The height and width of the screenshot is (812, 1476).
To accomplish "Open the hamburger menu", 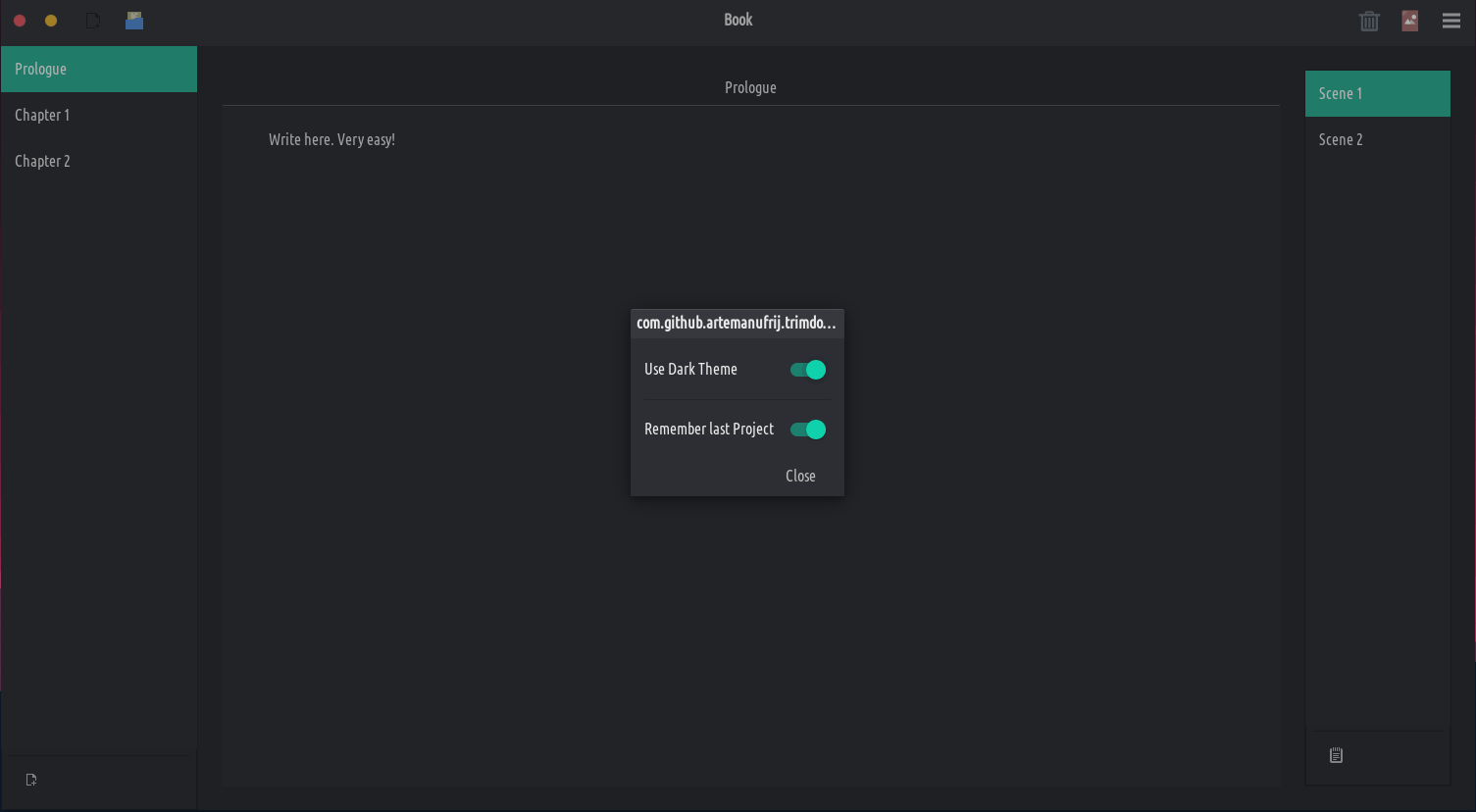I will tap(1451, 21).
